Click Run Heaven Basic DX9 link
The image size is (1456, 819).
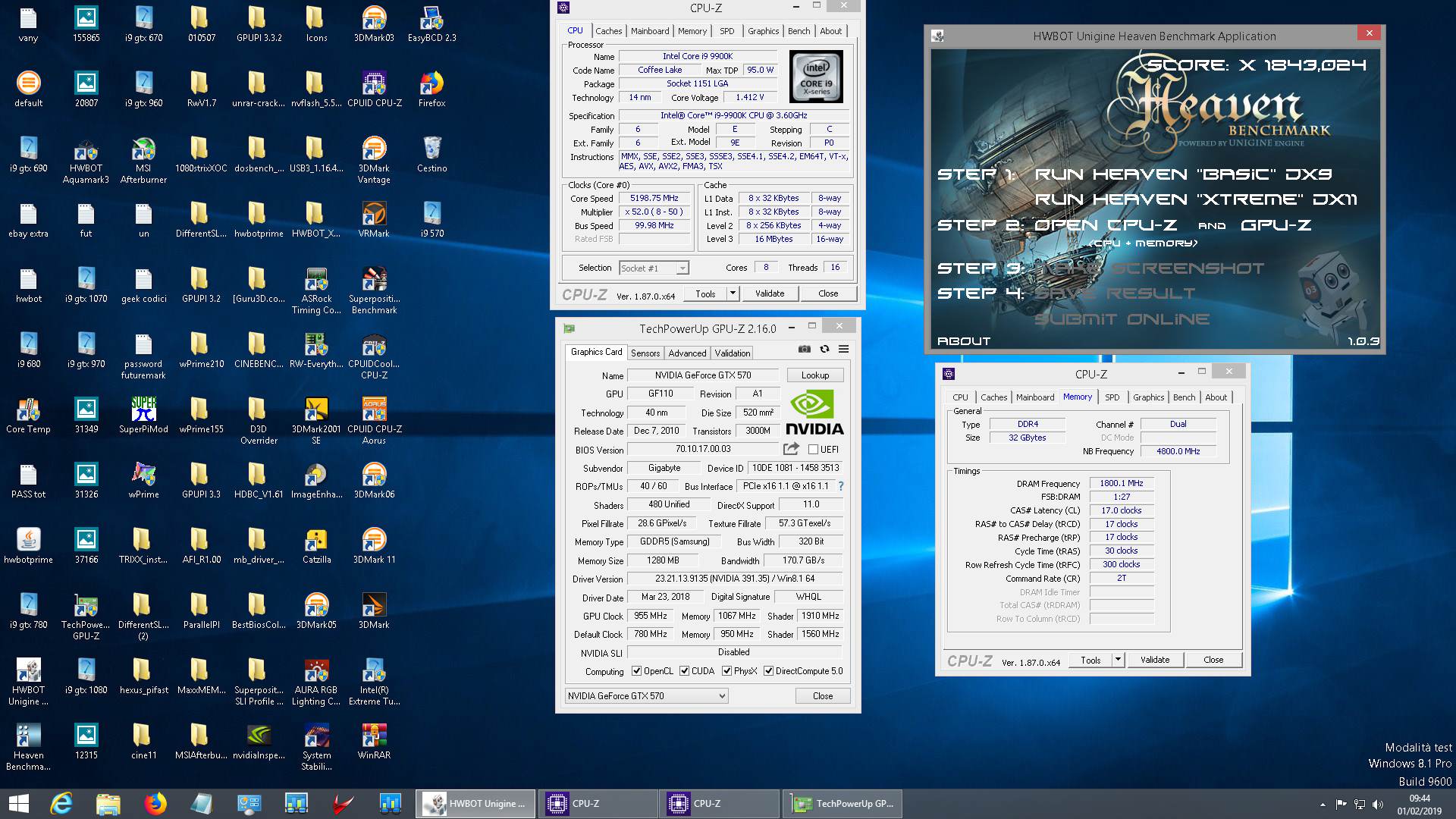tap(1183, 174)
